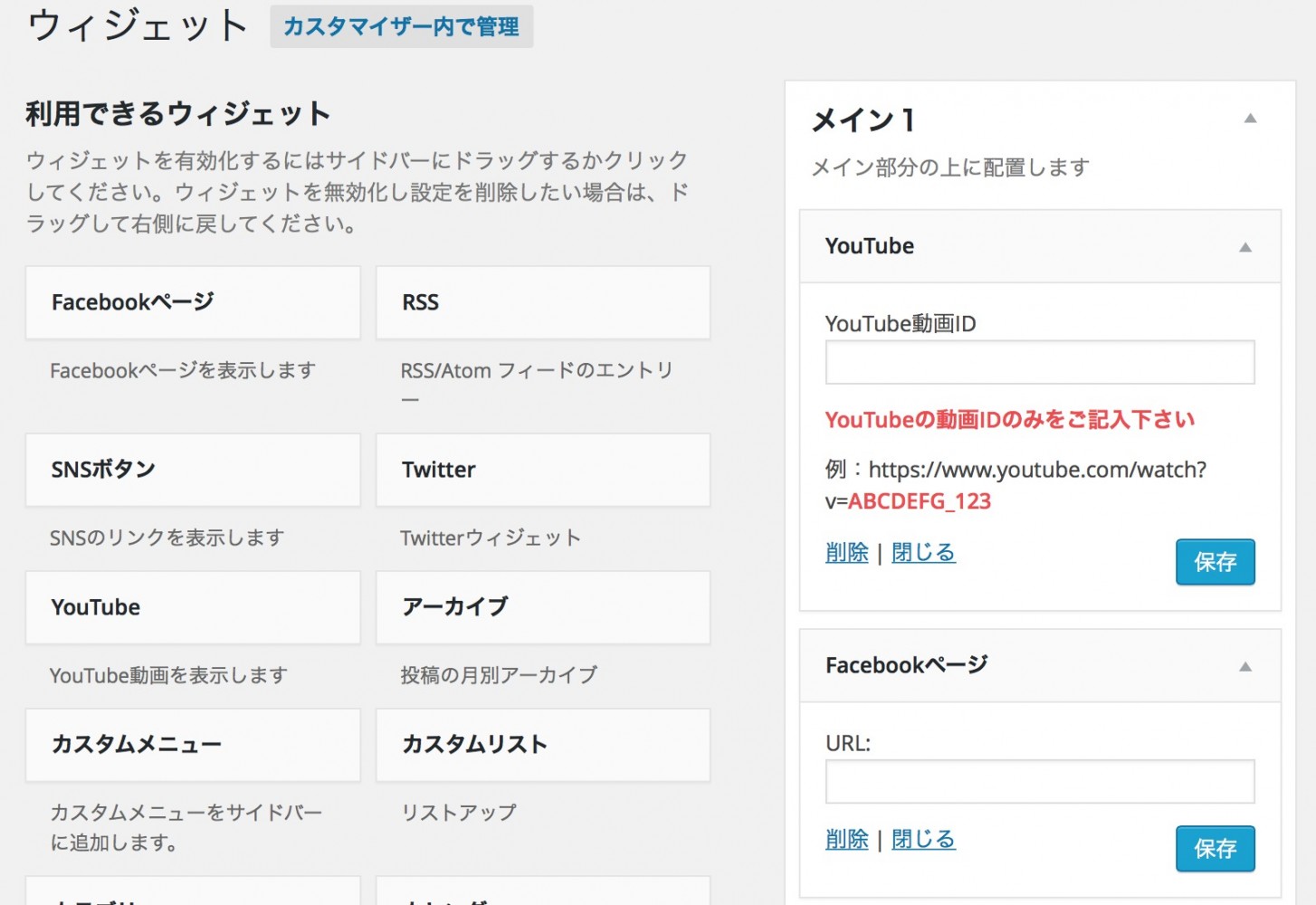Select the SNSボタン available widget

[x=193, y=470]
